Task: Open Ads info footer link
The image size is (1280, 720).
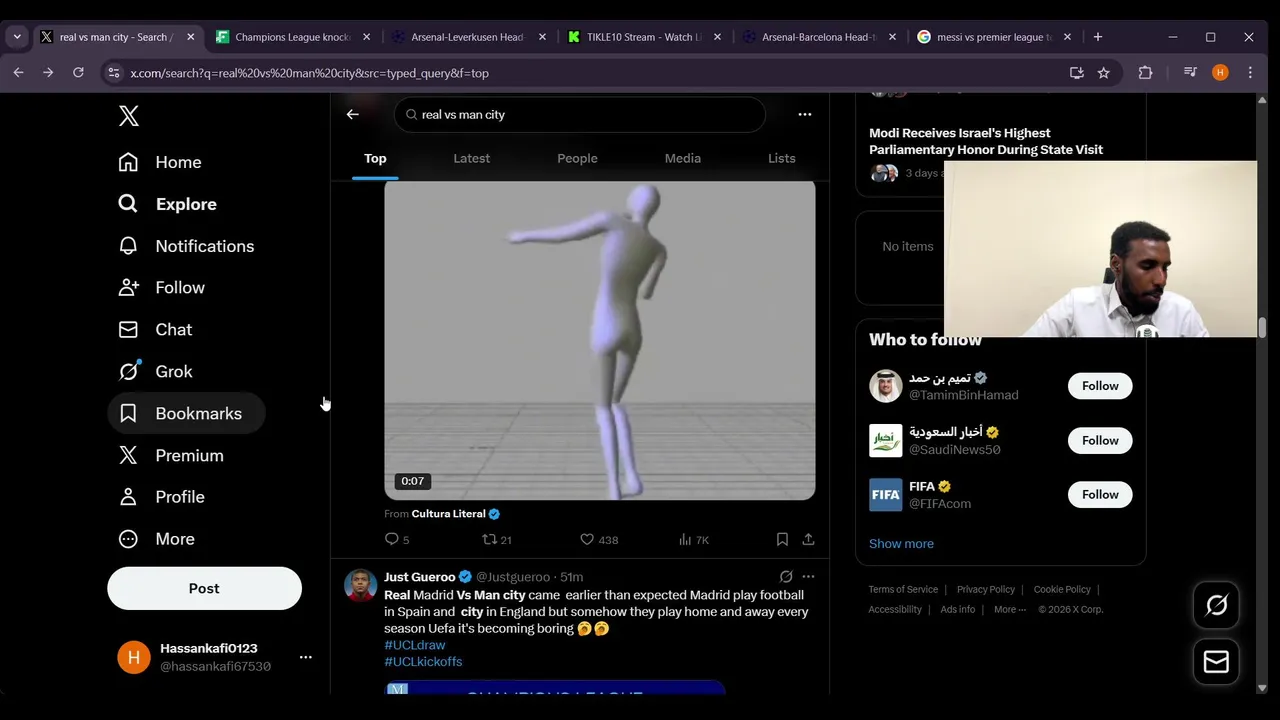Action: pyautogui.click(x=957, y=610)
